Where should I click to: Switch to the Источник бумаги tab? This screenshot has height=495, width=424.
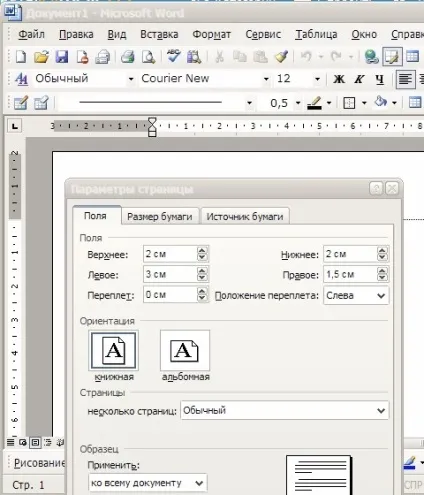click(x=245, y=217)
